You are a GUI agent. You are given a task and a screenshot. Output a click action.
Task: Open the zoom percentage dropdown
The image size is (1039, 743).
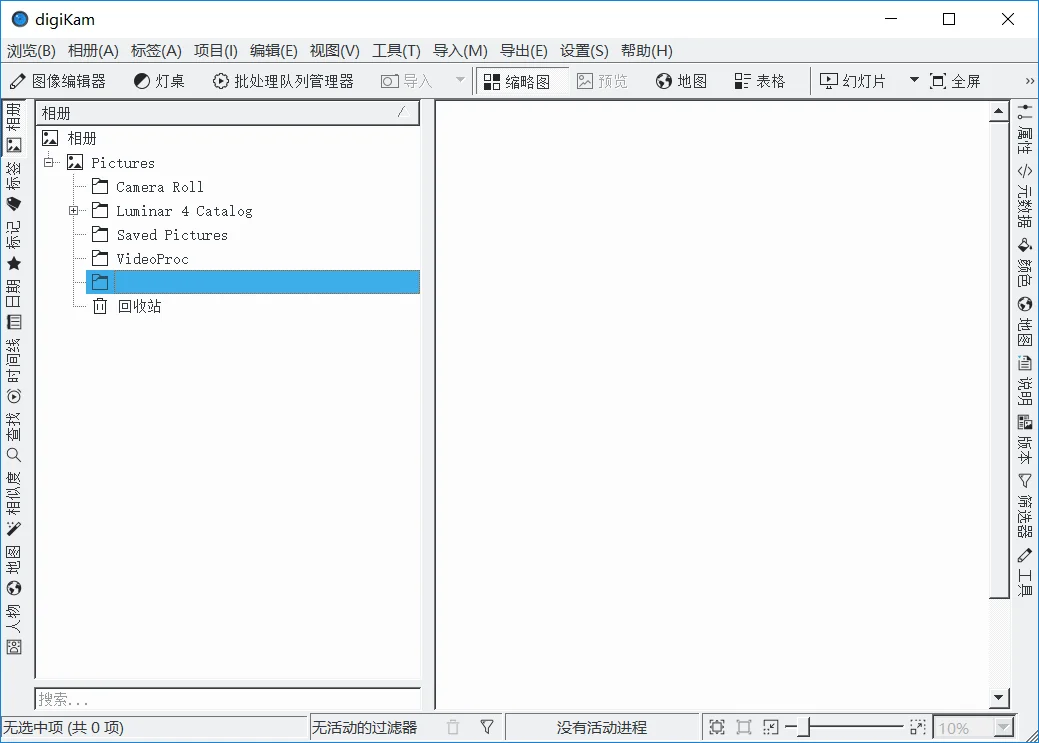tap(1003, 727)
